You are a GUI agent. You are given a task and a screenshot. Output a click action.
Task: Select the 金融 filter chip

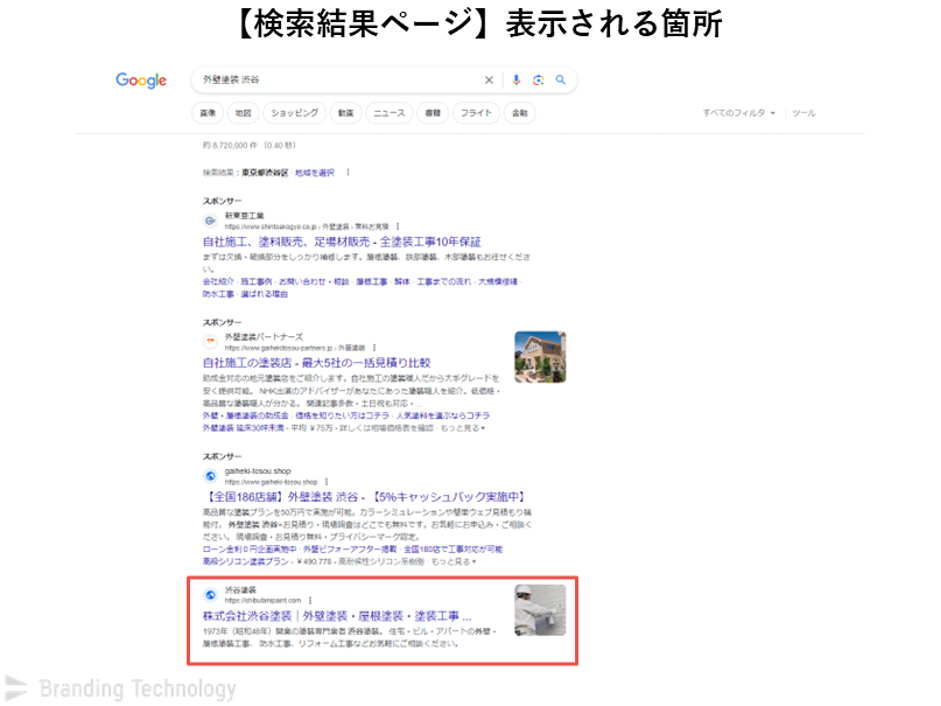click(x=520, y=113)
